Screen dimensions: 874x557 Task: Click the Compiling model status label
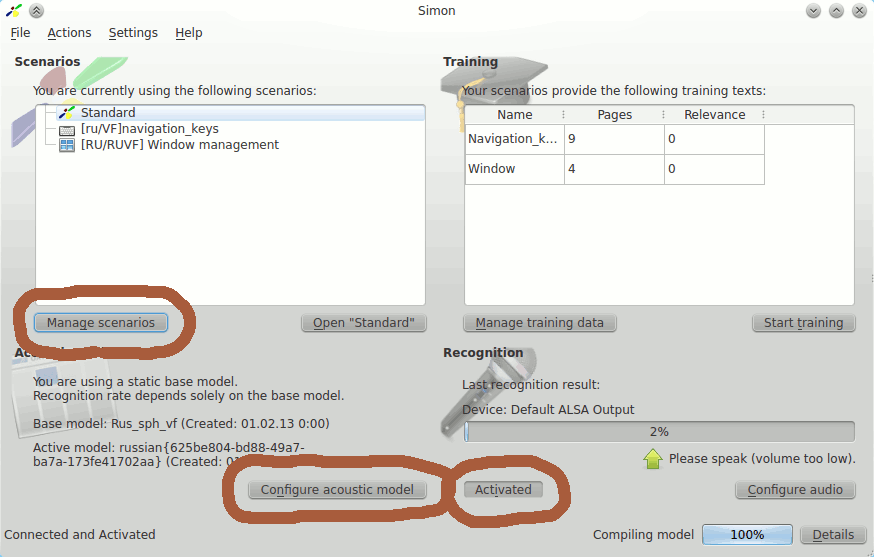click(643, 535)
